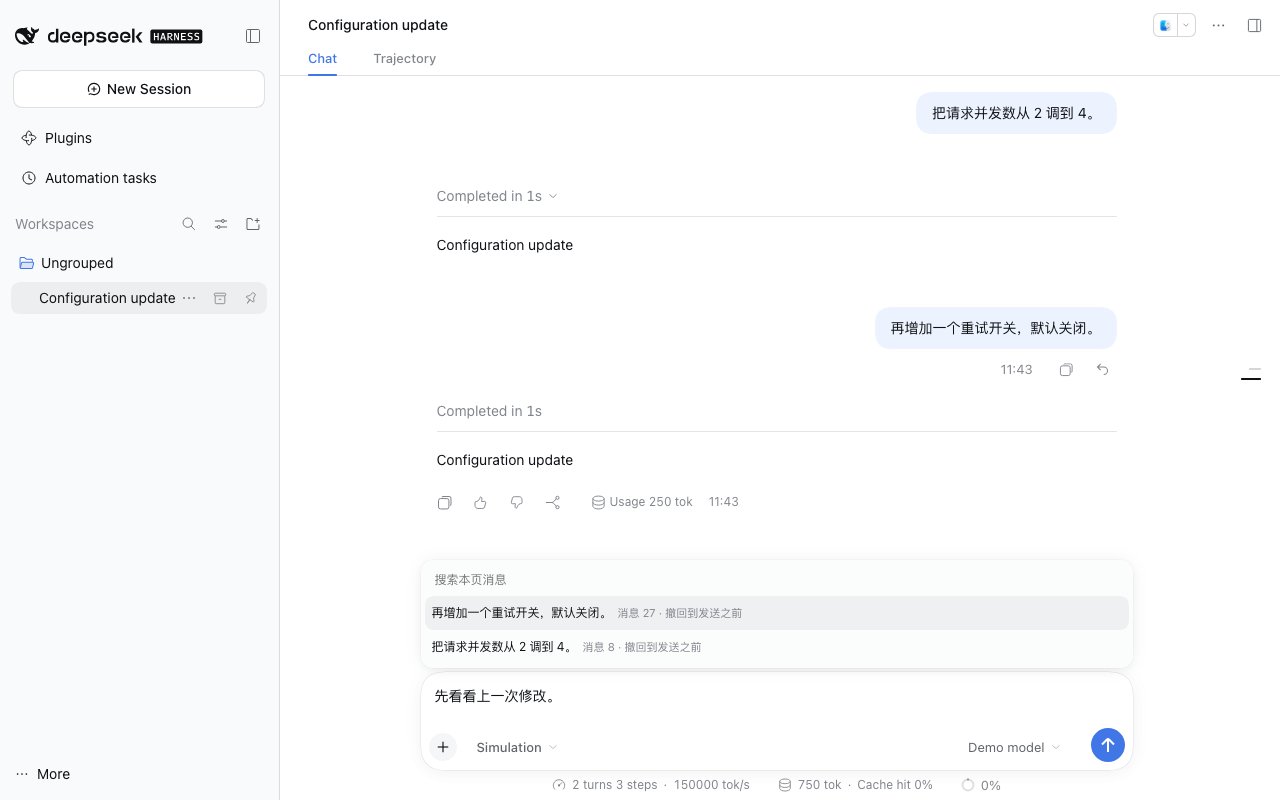Viewport: 1280px width, 800px height.
Task: Click the share icon under the response
Action: click(553, 502)
